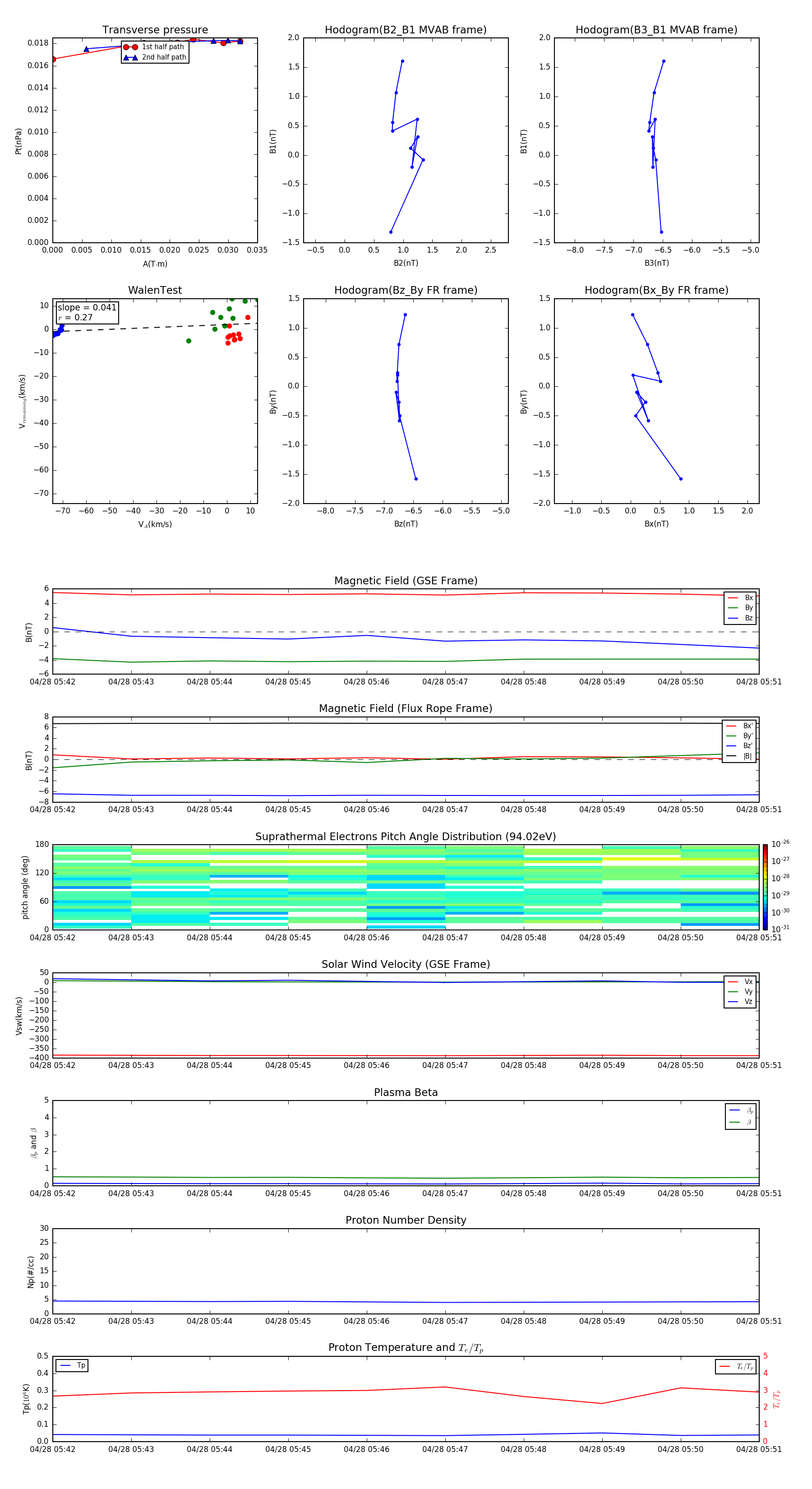812x1489 pixels.
Task: Select the Bz entry in the GSE field legend
Action: tap(740, 619)
